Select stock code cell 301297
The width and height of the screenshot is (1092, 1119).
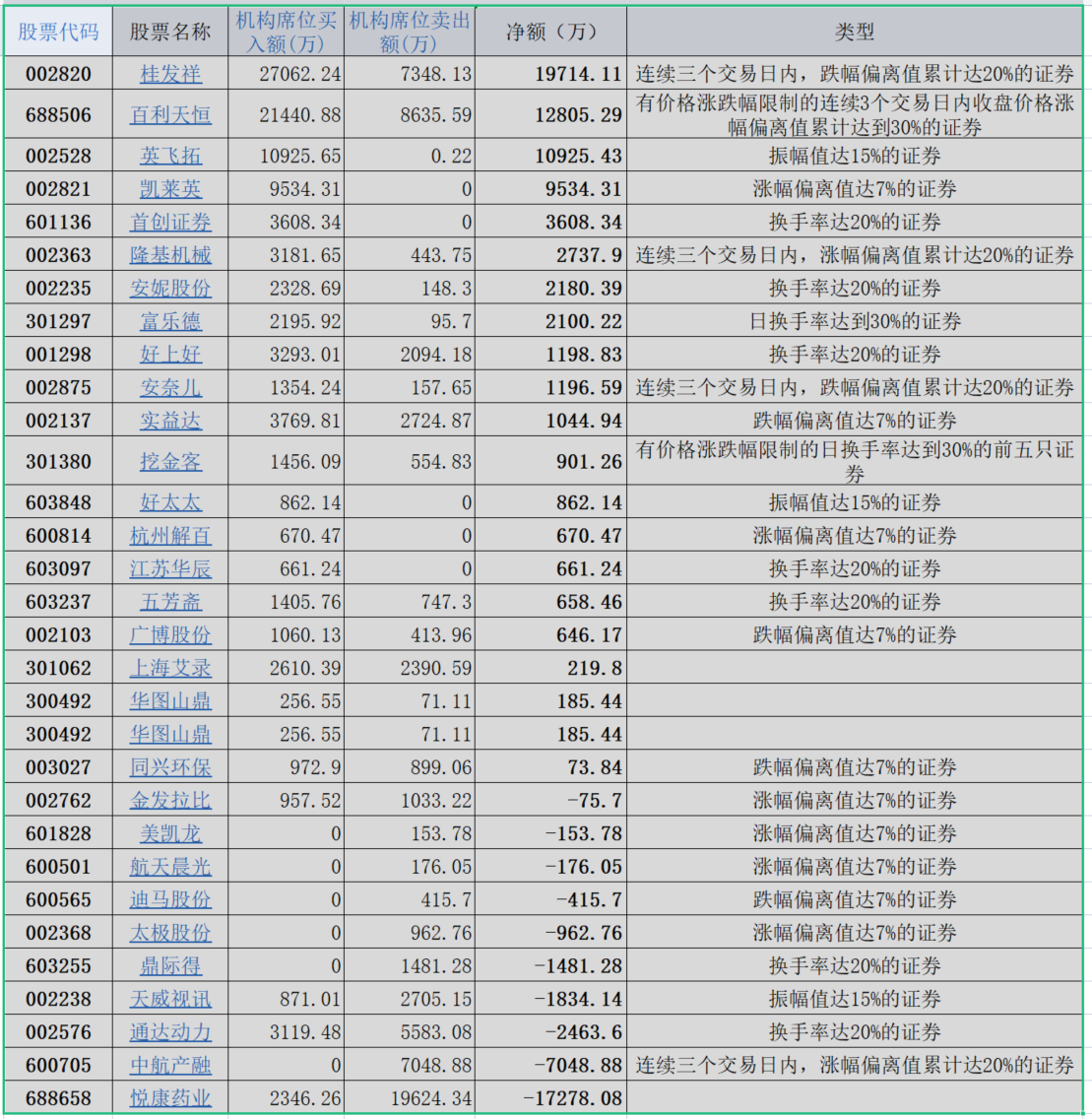point(58,321)
